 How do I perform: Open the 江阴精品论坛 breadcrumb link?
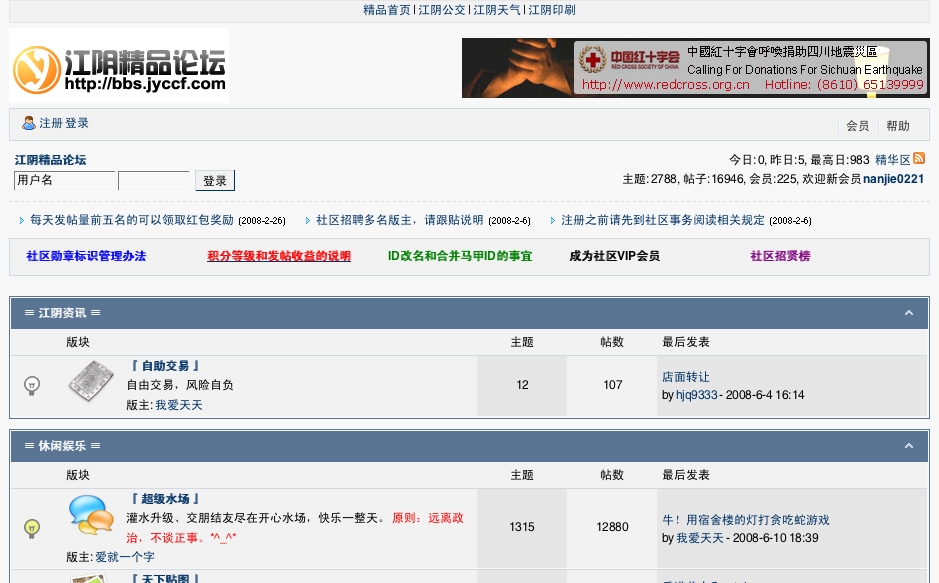click(50, 160)
